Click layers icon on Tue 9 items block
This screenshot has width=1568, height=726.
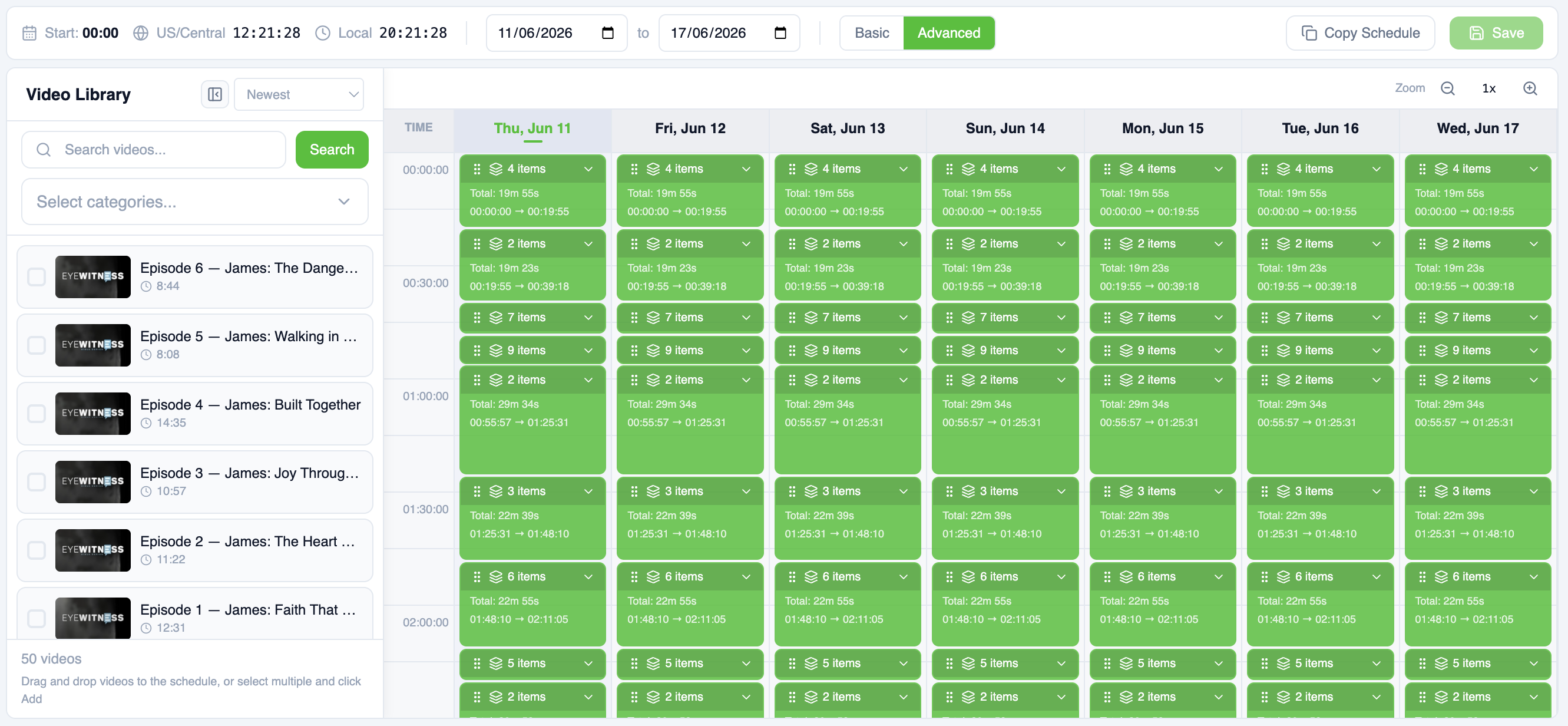coord(1283,350)
